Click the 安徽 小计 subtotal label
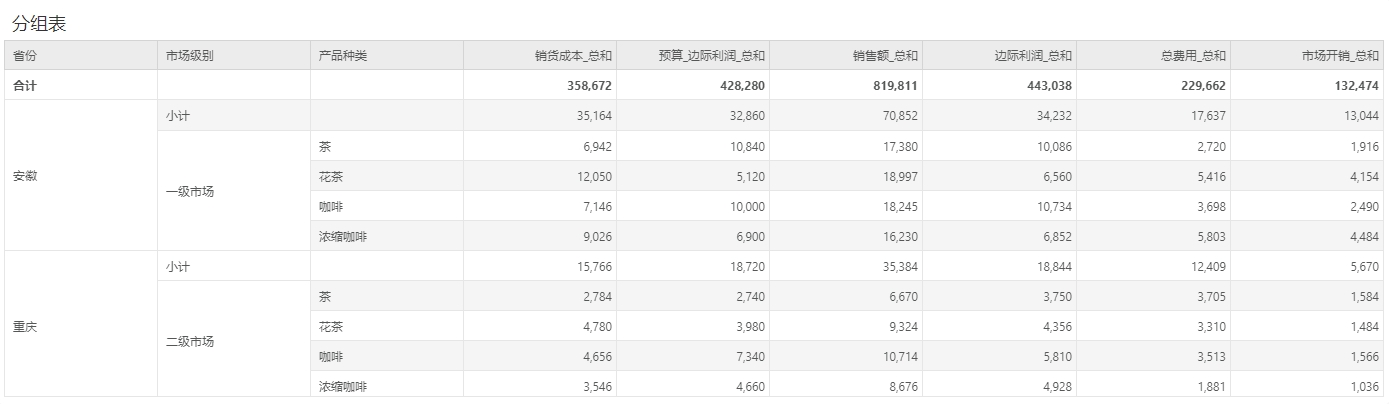Viewport: 1389px width, 404px height. click(178, 116)
